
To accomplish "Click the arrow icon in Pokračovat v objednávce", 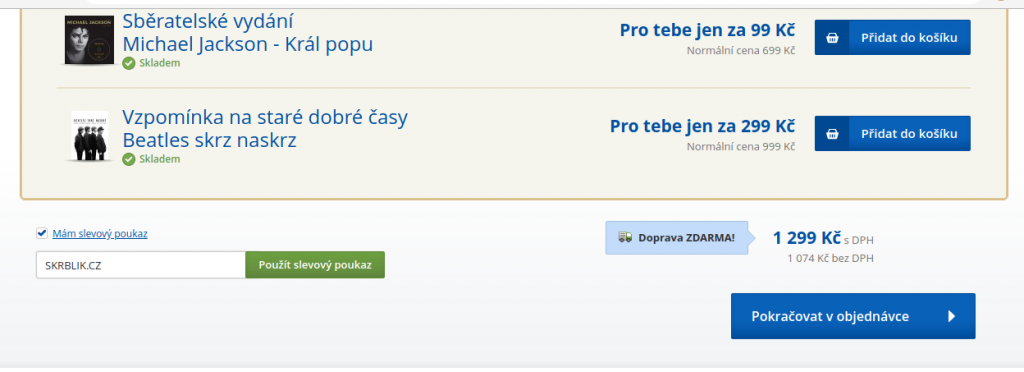I will (x=952, y=317).
